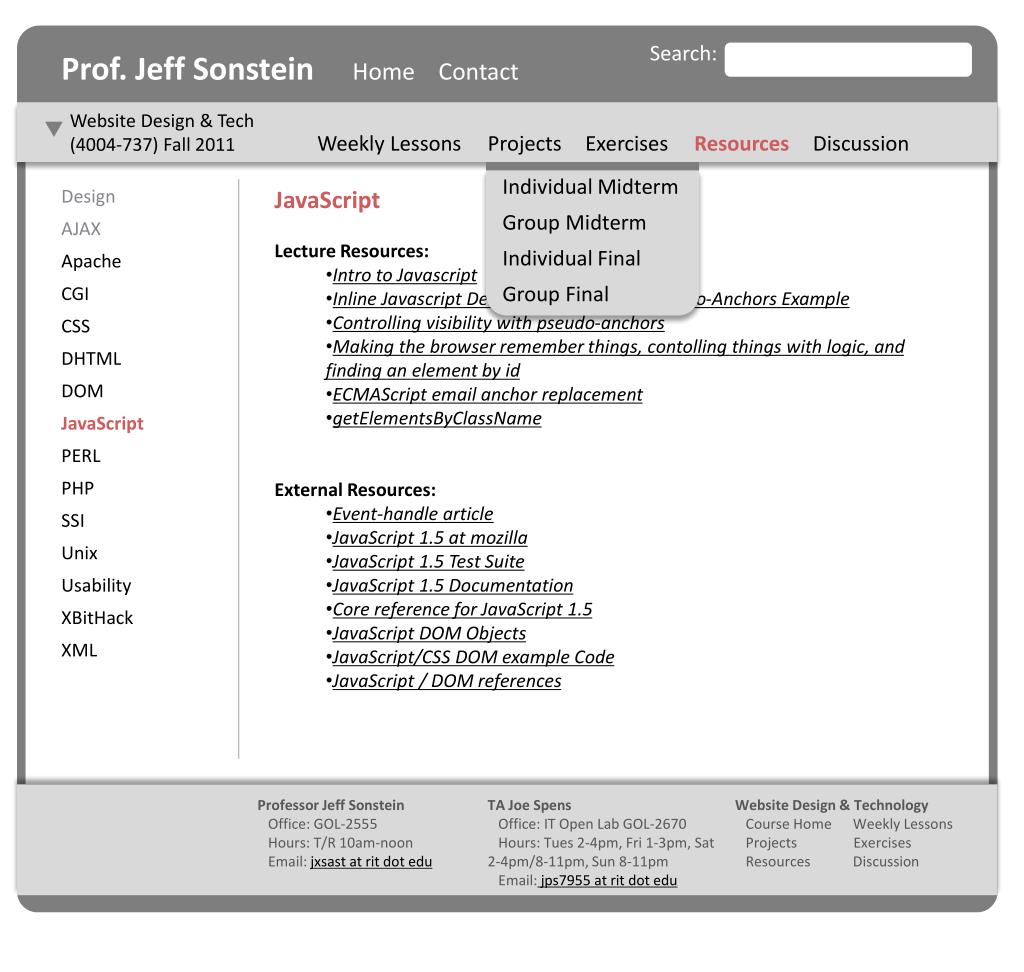Screen dimensions: 1024x972
Task: Select CGI in the sidebar
Action: (75, 294)
